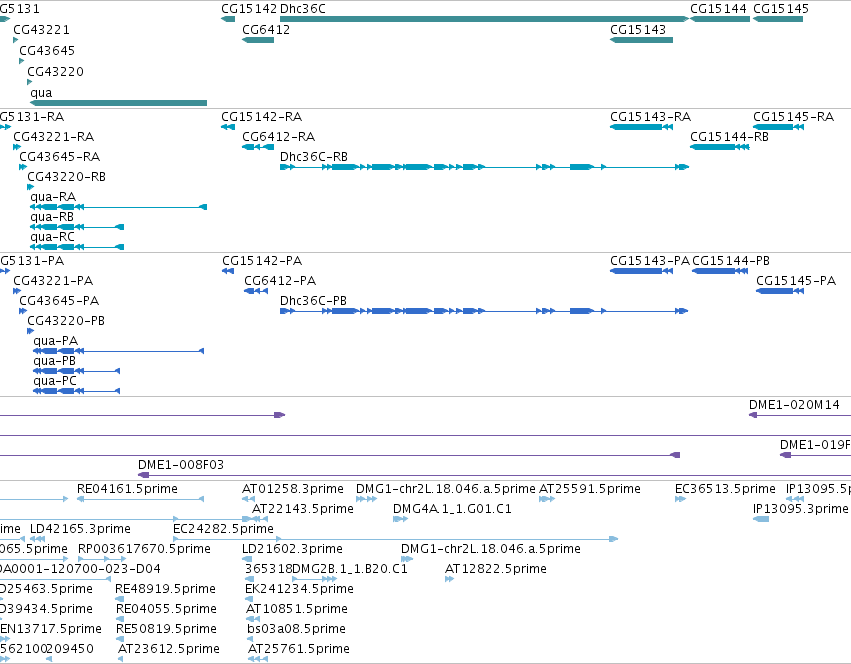Click the qua-RC transcript label

[53, 237]
